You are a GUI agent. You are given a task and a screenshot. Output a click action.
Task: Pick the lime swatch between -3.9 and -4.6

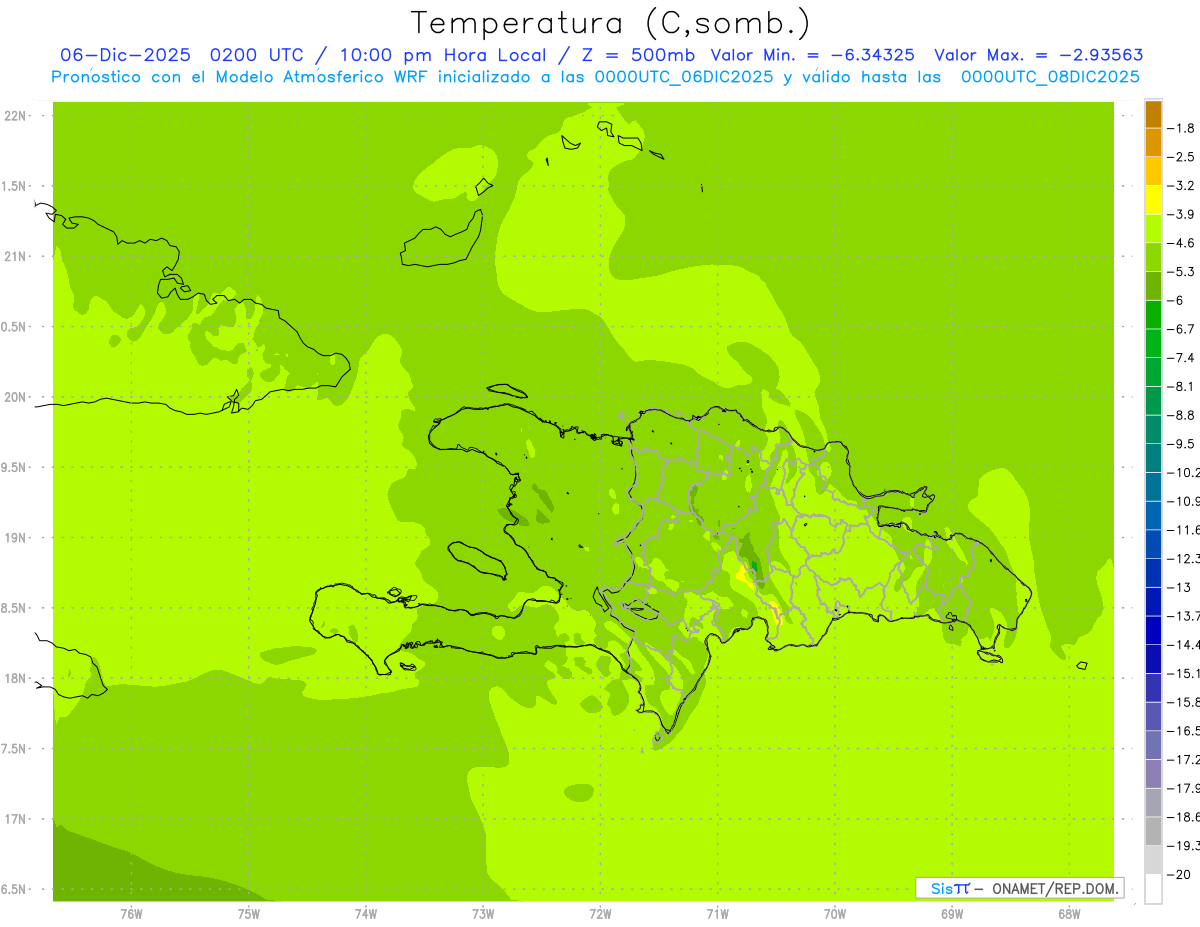1153,229
